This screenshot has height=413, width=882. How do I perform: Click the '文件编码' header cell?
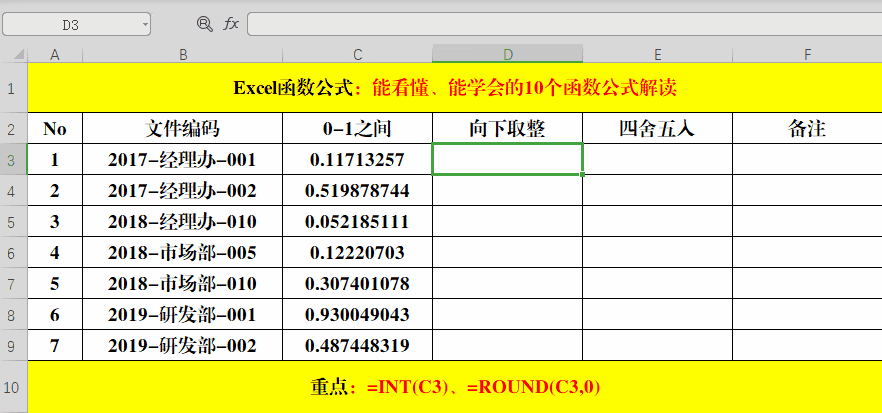click(183, 128)
